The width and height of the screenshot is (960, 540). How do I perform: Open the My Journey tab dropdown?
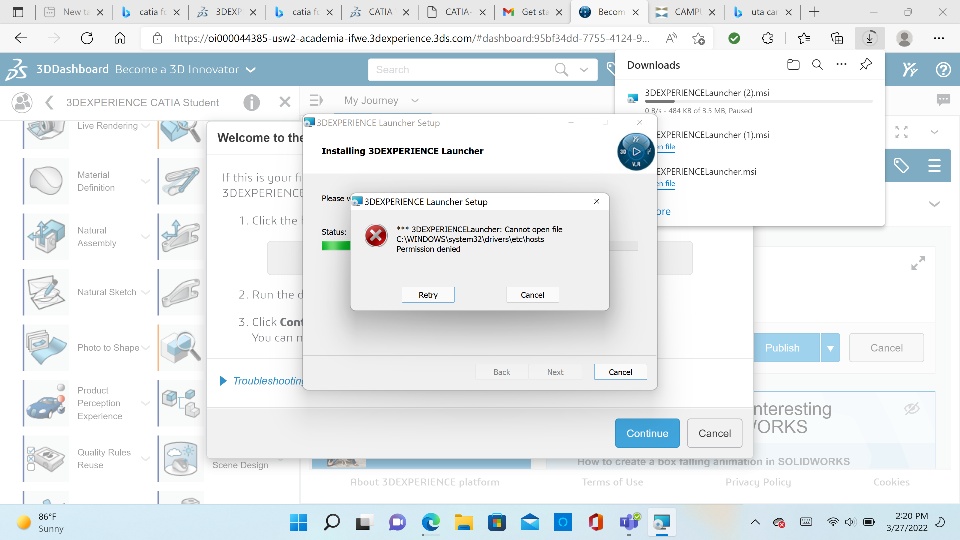click(415, 100)
